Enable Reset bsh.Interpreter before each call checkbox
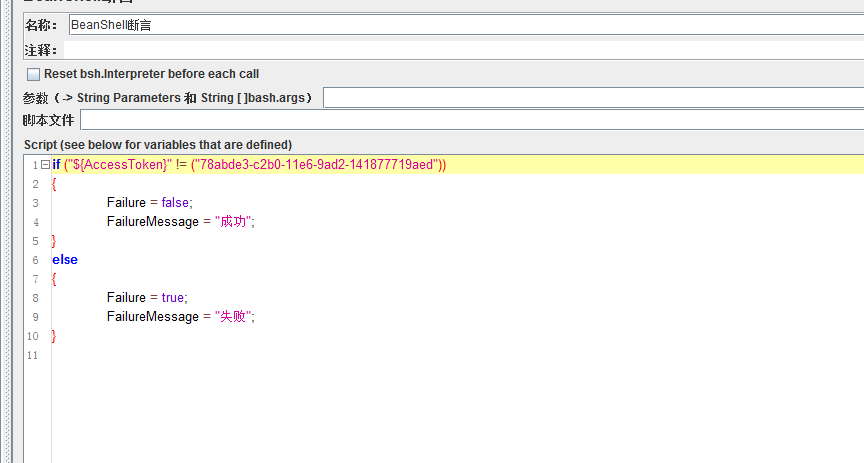 point(34,74)
